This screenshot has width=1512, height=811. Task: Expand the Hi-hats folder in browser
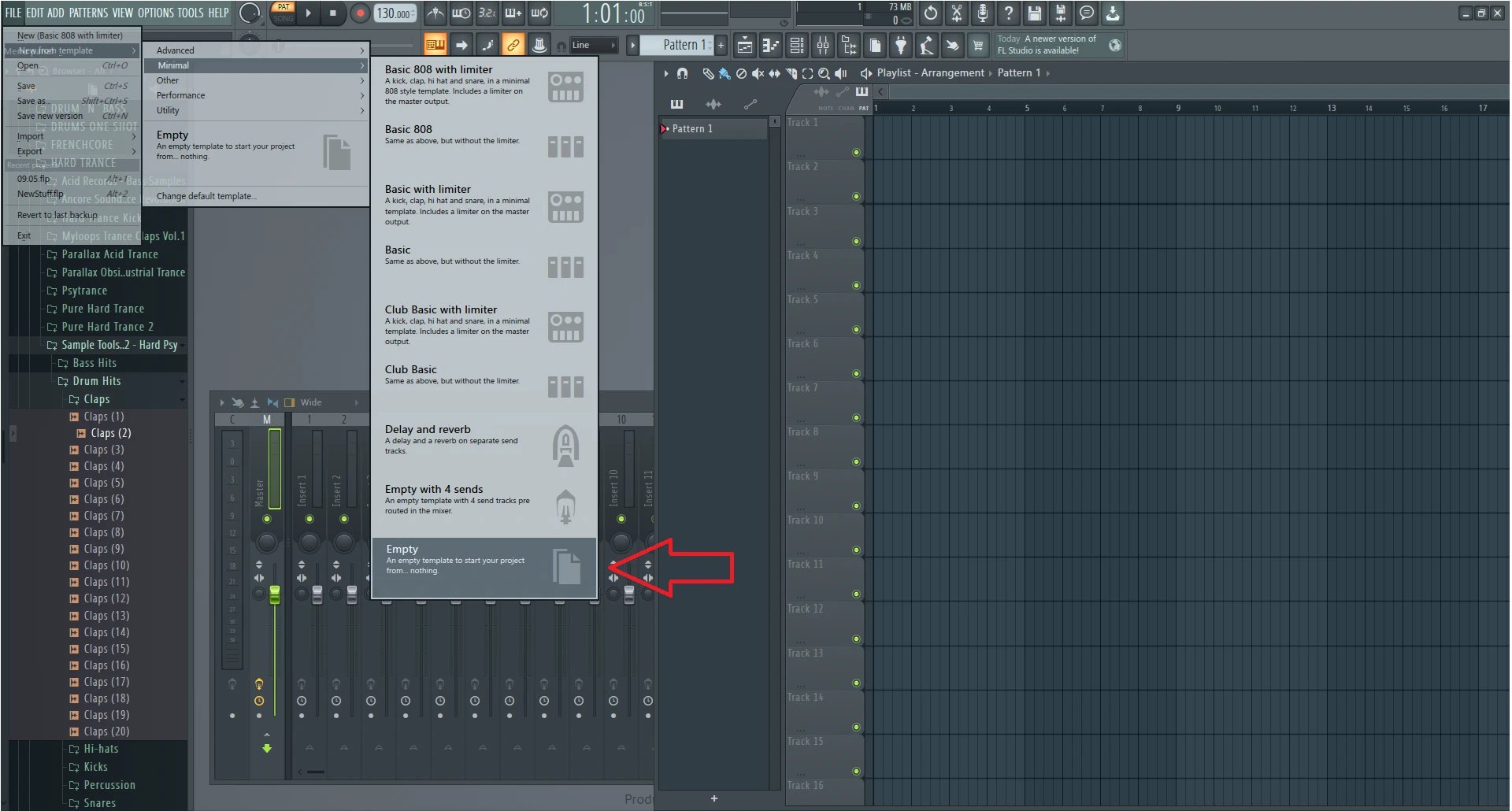(x=101, y=749)
